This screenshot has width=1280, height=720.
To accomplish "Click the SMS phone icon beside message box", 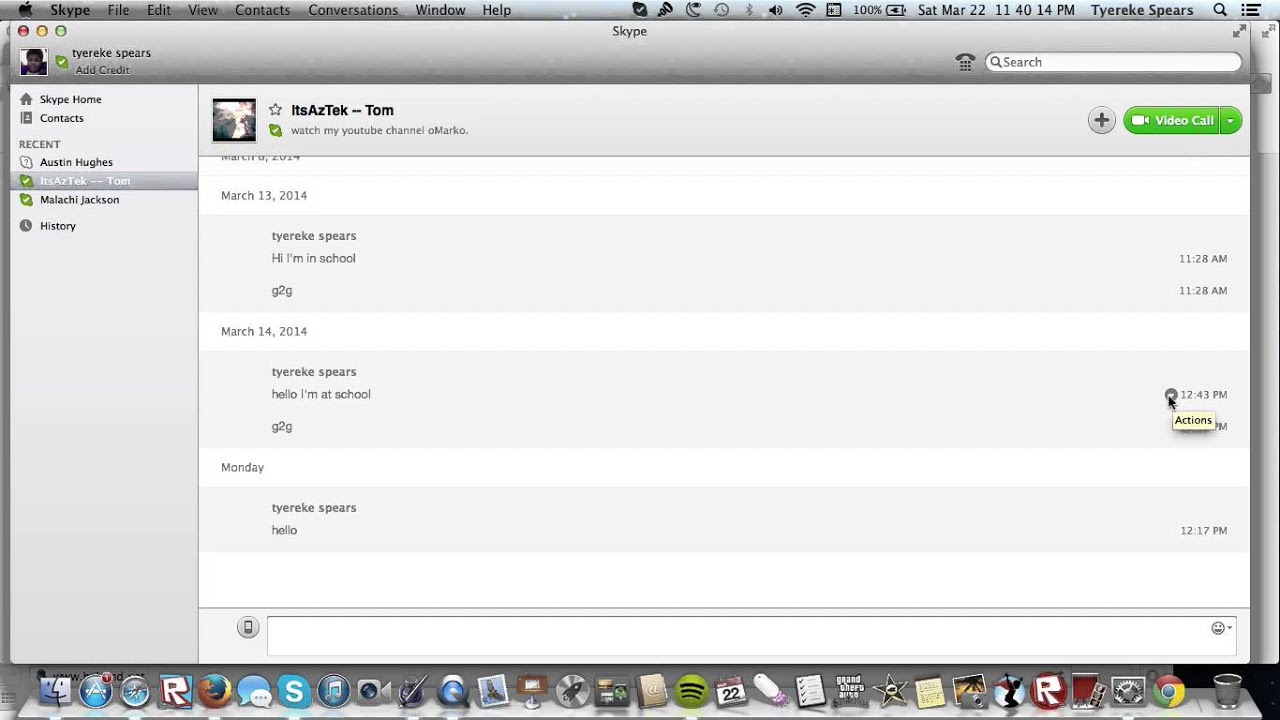I will [x=248, y=627].
